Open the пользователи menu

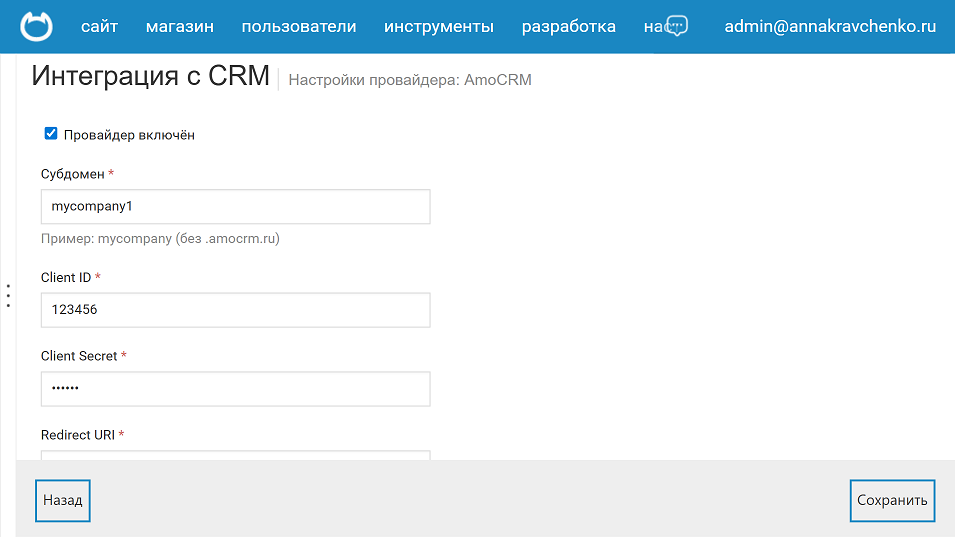click(x=298, y=27)
